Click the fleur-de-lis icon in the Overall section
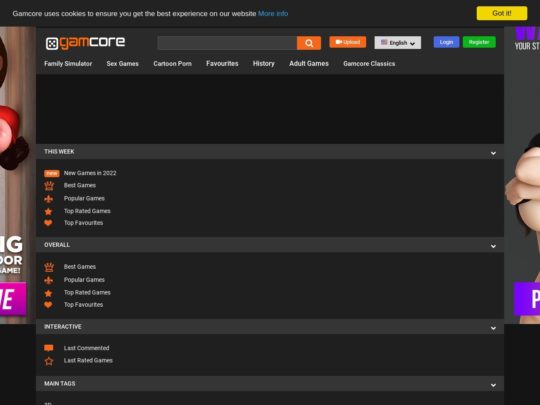This screenshot has height=405, width=540. (49, 280)
